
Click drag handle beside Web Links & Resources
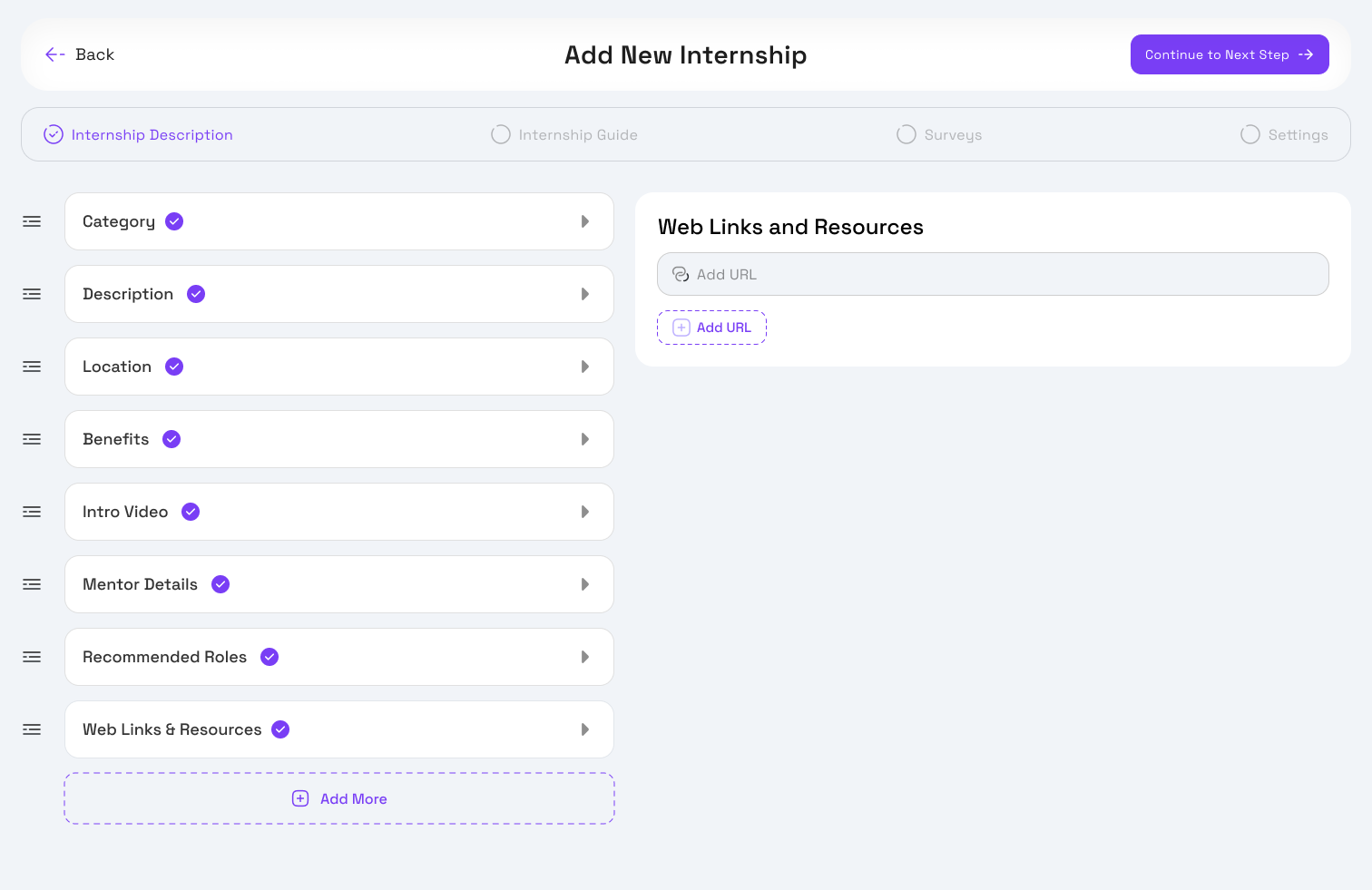pyautogui.click(x=32, y=729)
